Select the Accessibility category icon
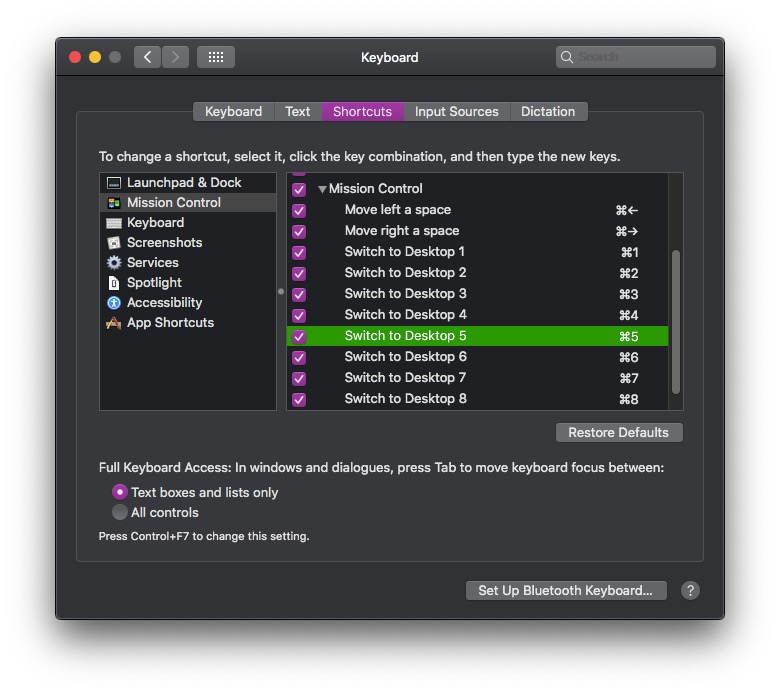Viewport: 780px width, 693px height. 114,303
